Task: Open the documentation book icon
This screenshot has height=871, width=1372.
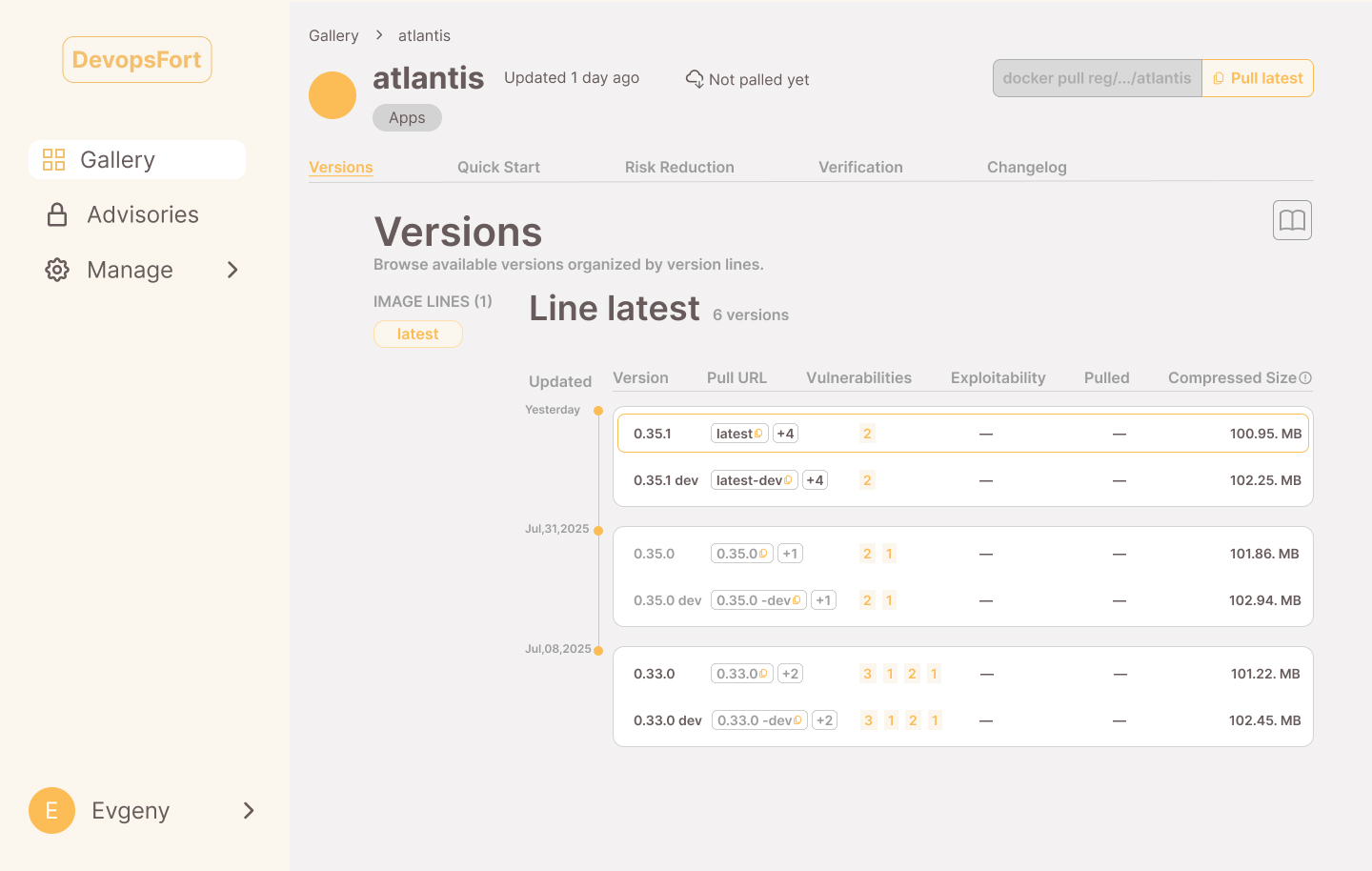Action: 1292,220
